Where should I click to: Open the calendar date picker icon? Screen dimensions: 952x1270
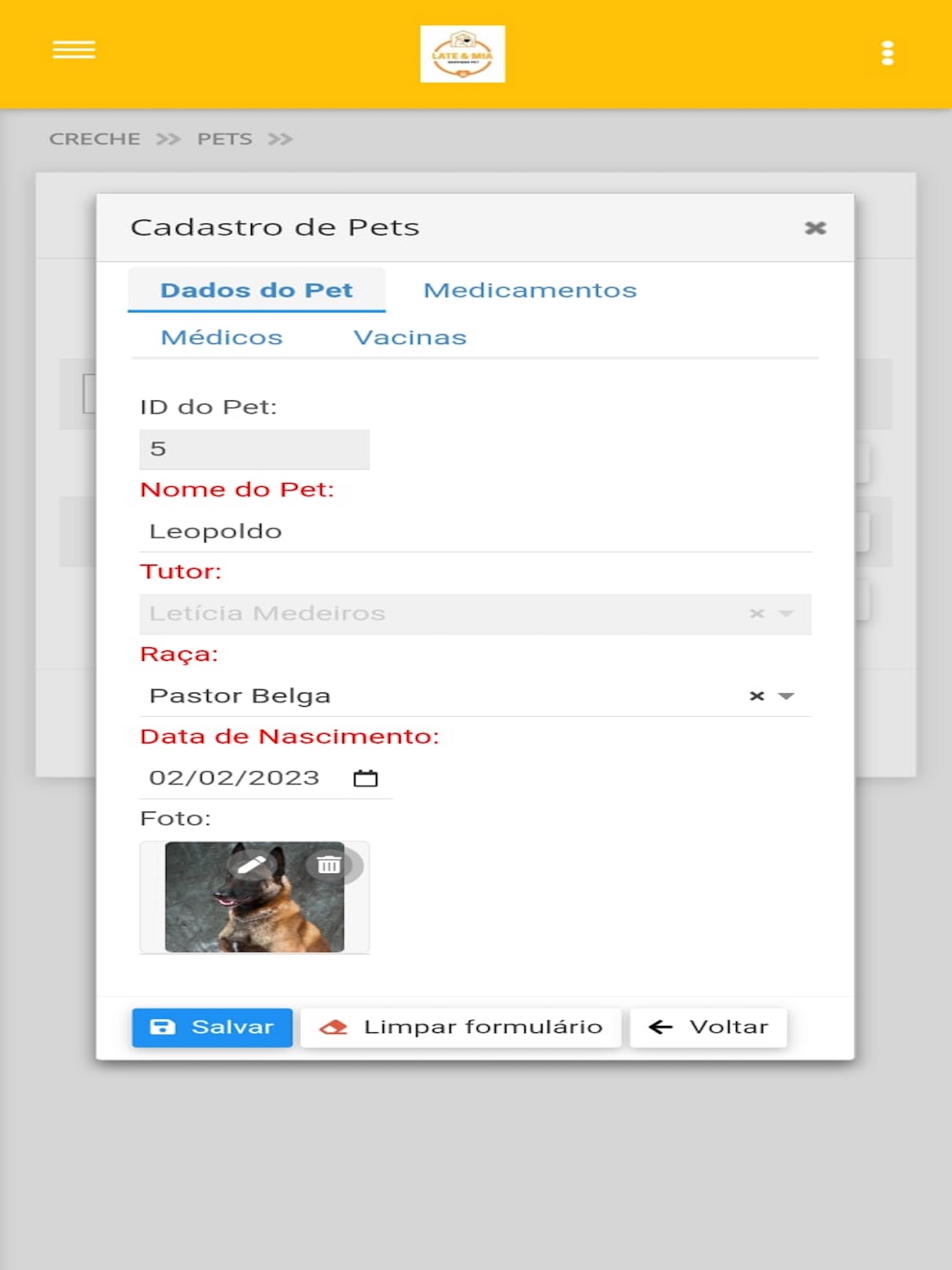click(366, 778)
